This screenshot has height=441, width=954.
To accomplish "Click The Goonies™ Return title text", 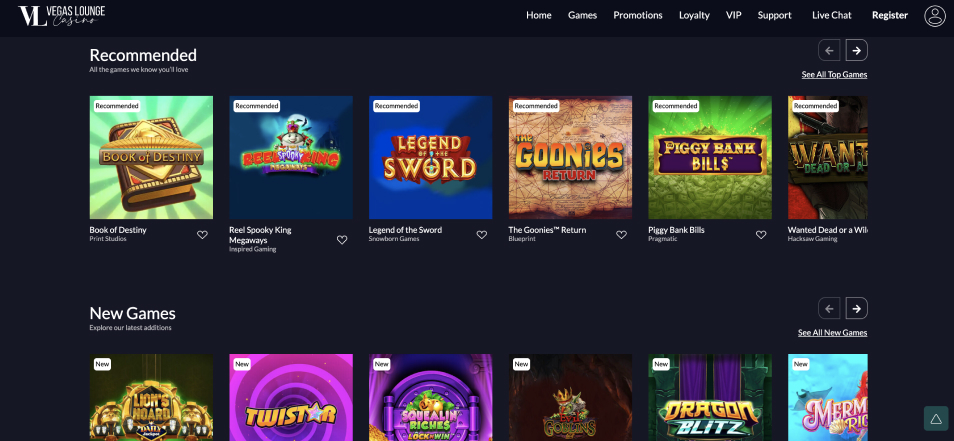I will tap(547, 230).
